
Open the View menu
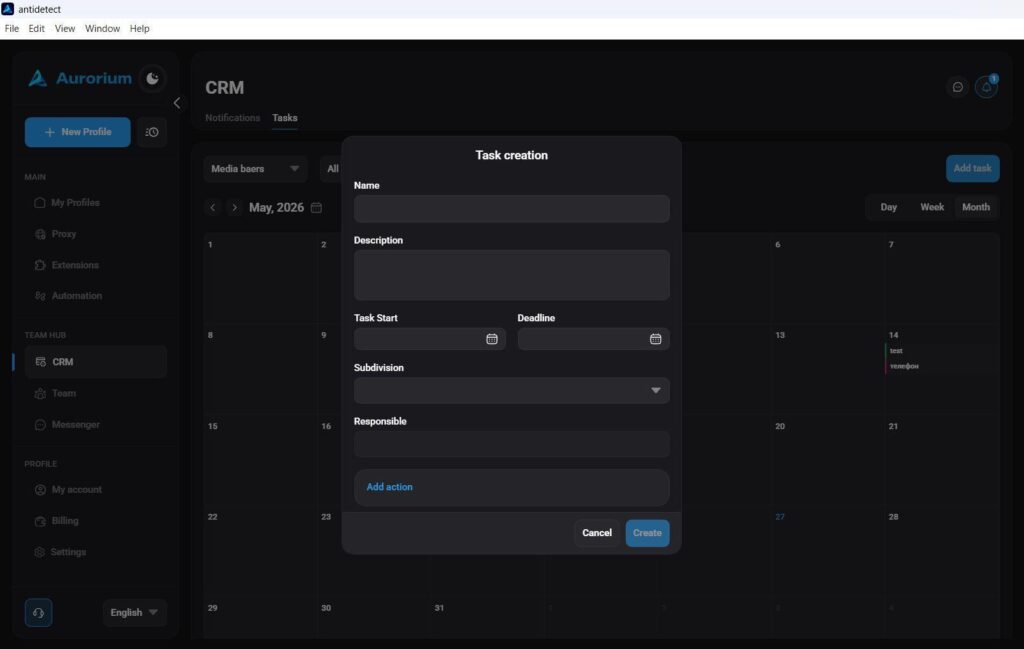[65, 29]
